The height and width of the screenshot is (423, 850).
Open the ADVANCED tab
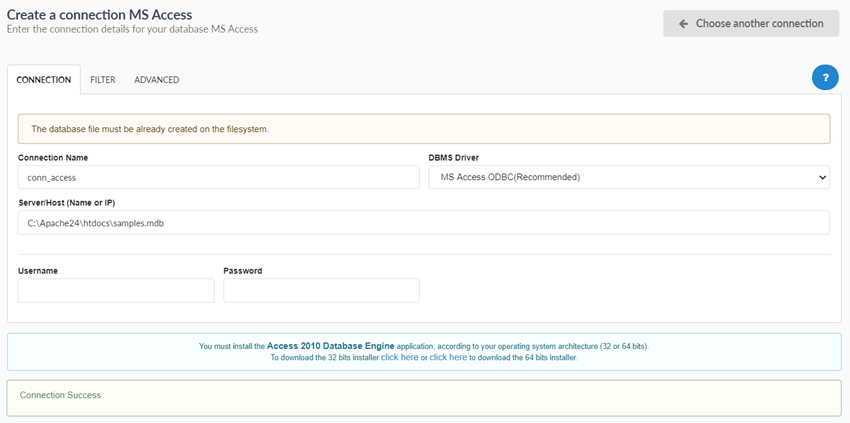click(x=157, y=80)
